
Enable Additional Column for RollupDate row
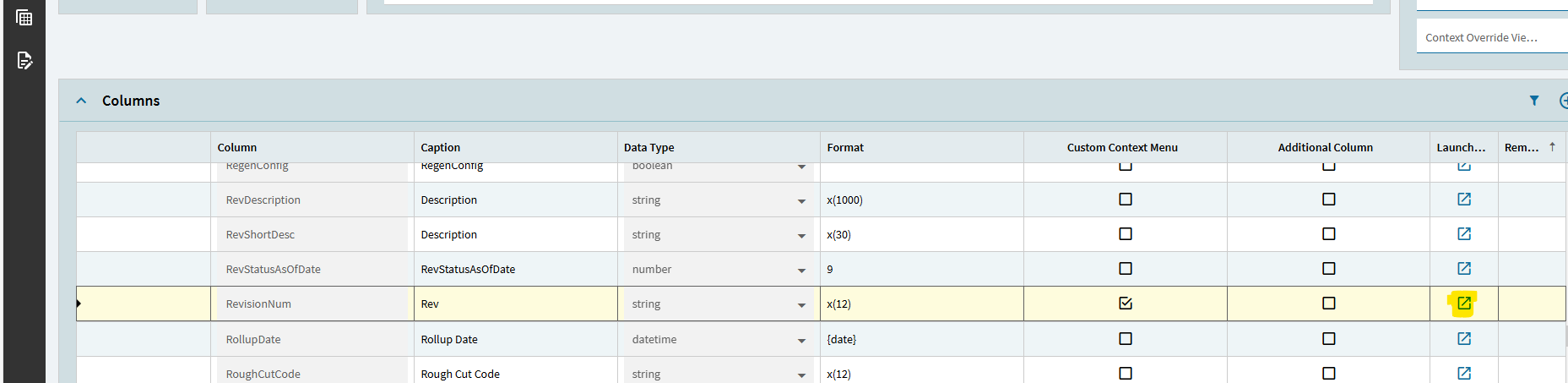pyautogui.click(x=1328, y=339)
